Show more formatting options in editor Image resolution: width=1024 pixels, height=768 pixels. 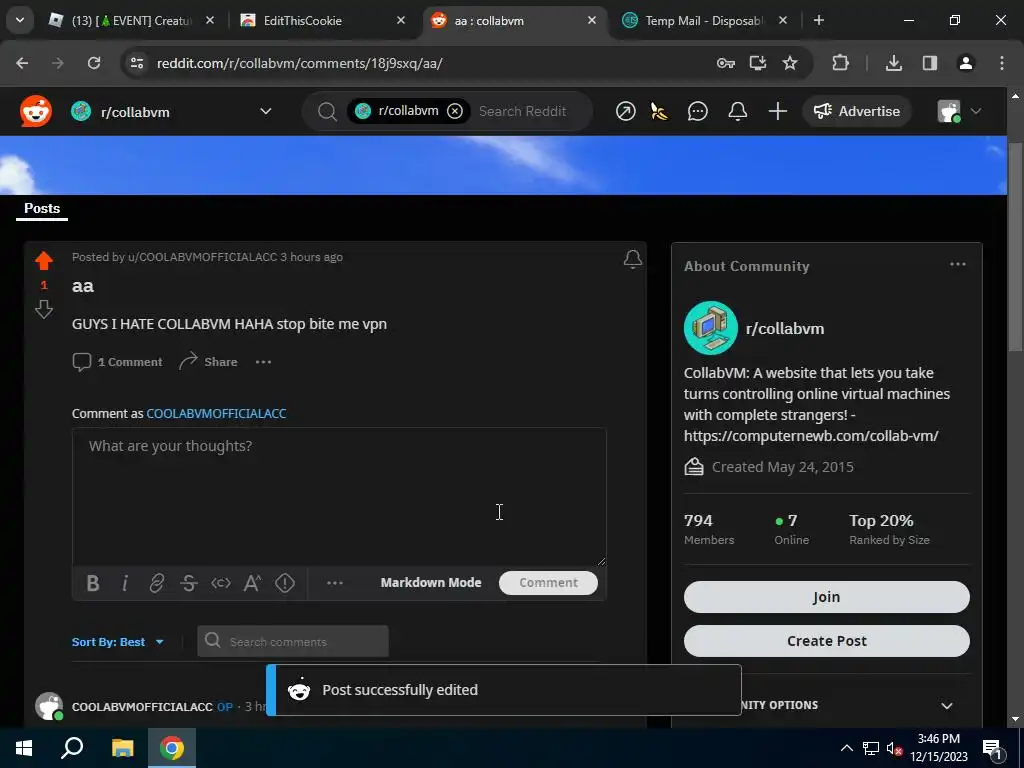point(334,583)
